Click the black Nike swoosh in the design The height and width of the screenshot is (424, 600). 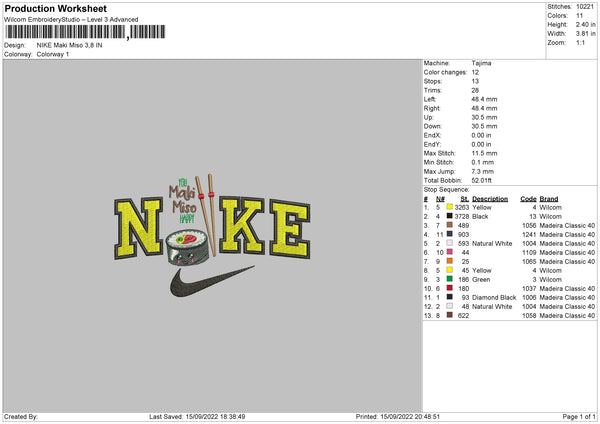tap(212, 282)
